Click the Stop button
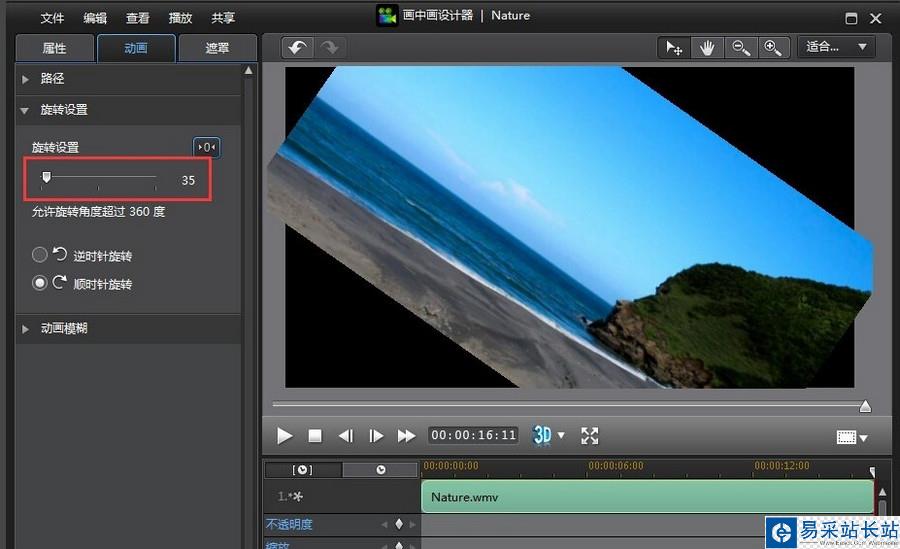The height and width of the screenshot is (549, 900). click(315, 436)
